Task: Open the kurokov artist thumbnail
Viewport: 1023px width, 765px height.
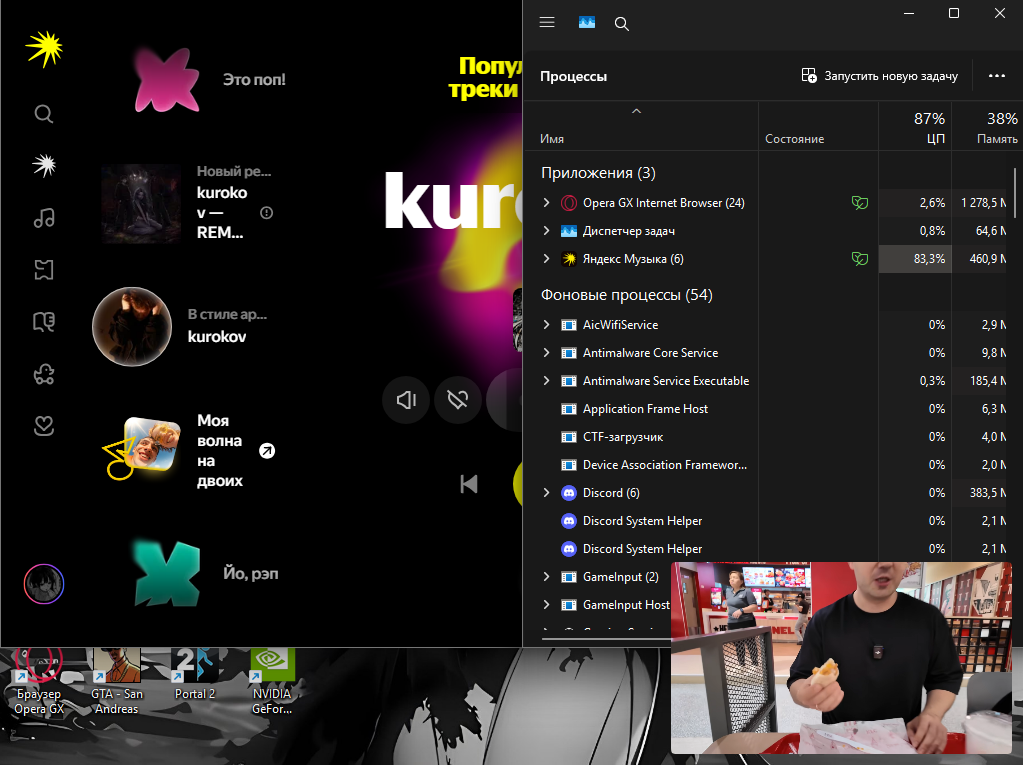Action: tap(132, 326)
